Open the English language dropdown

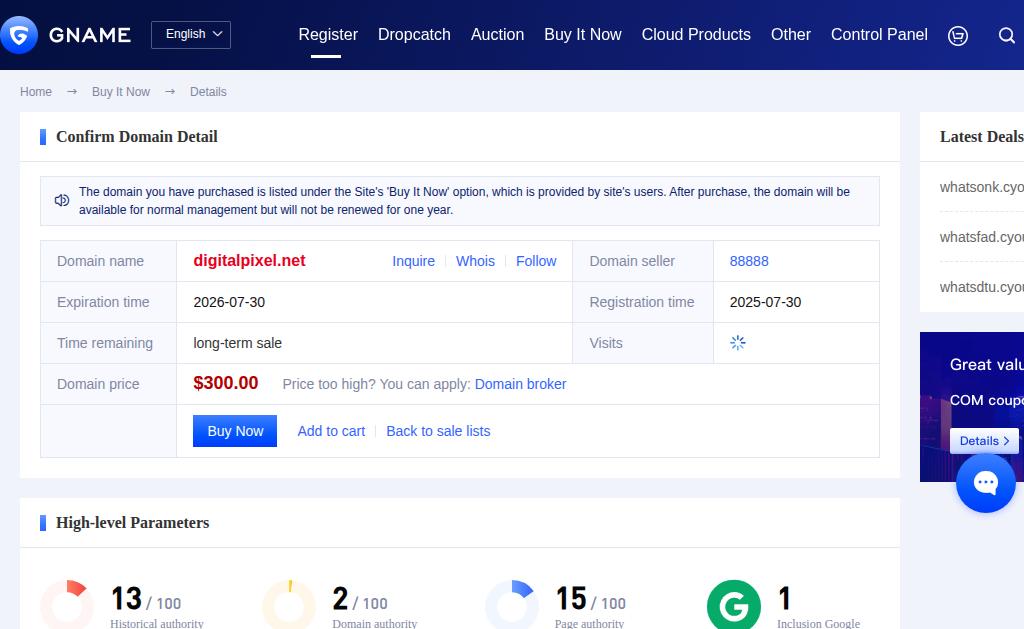pos(191,35)
